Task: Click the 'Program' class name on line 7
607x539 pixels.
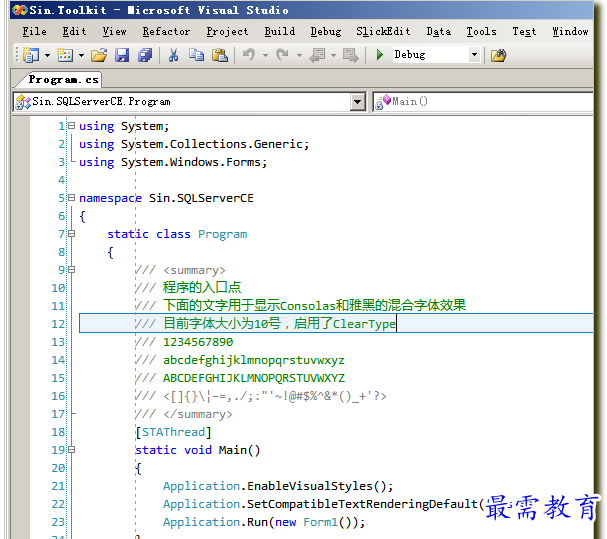Action: click(x=223, y=234)
